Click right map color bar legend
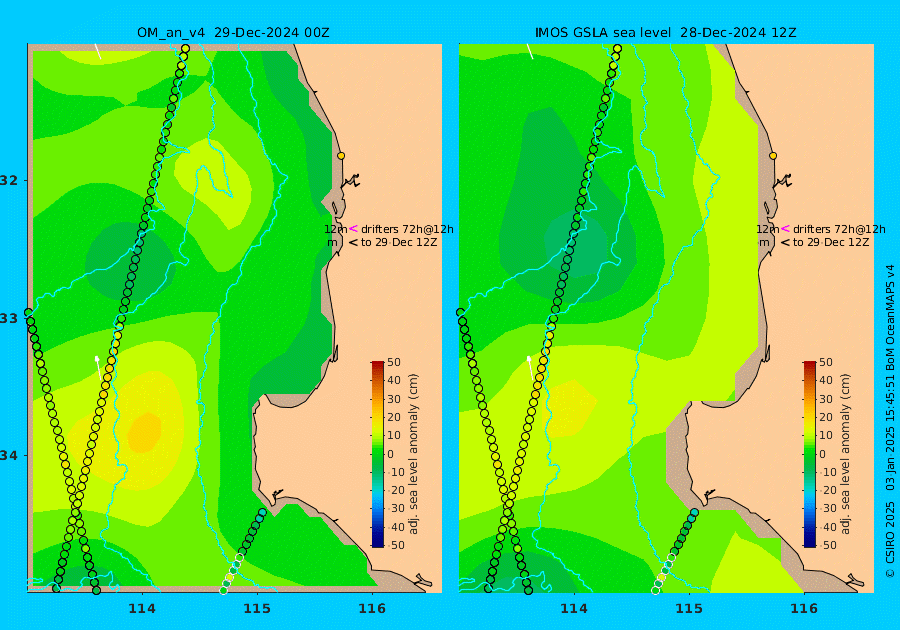The height and width of the screenshot is (630, 900). pyautogui.click(x=809, y=454)
